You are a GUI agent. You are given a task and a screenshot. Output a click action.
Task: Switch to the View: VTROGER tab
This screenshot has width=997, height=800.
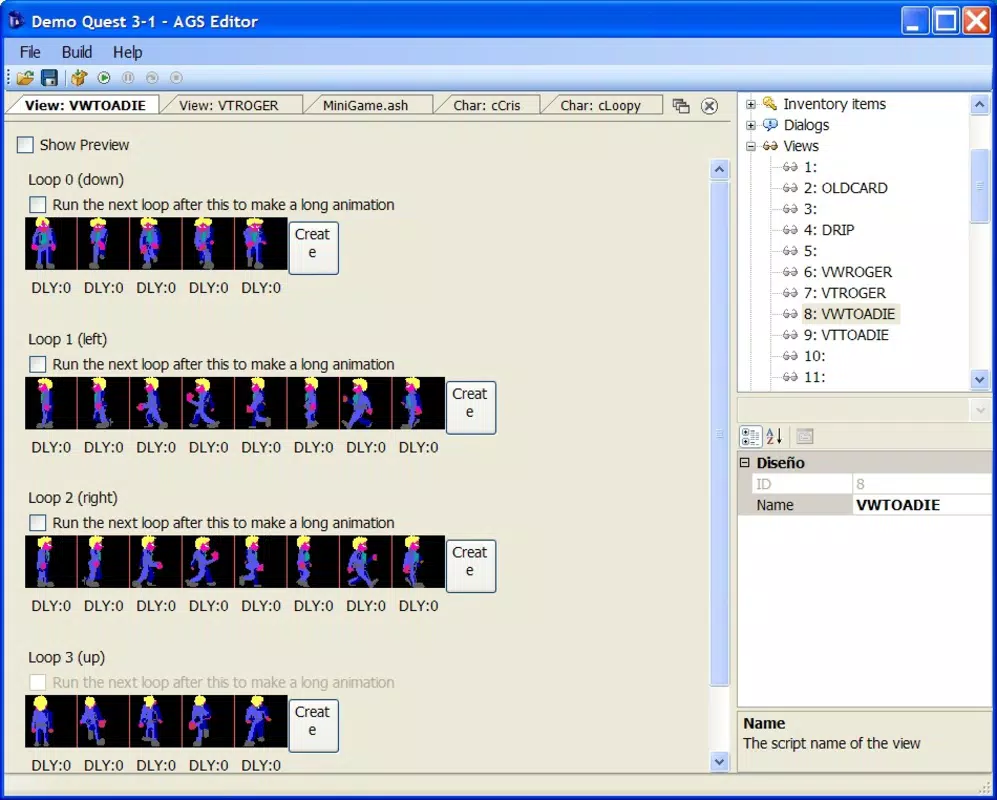(229, 106)
